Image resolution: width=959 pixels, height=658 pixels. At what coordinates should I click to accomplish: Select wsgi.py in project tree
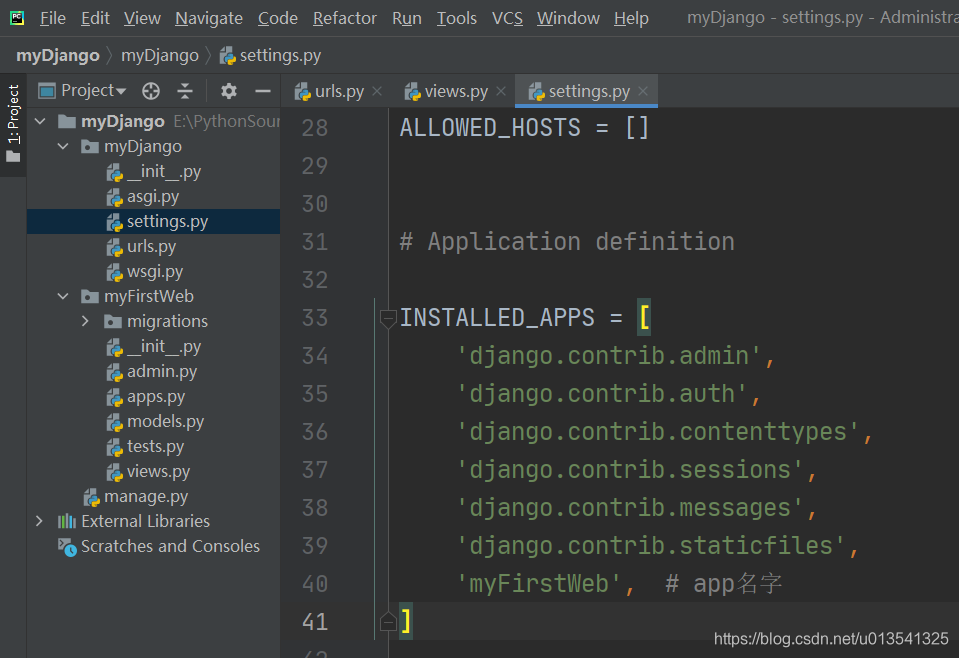[x=155, y=272]
